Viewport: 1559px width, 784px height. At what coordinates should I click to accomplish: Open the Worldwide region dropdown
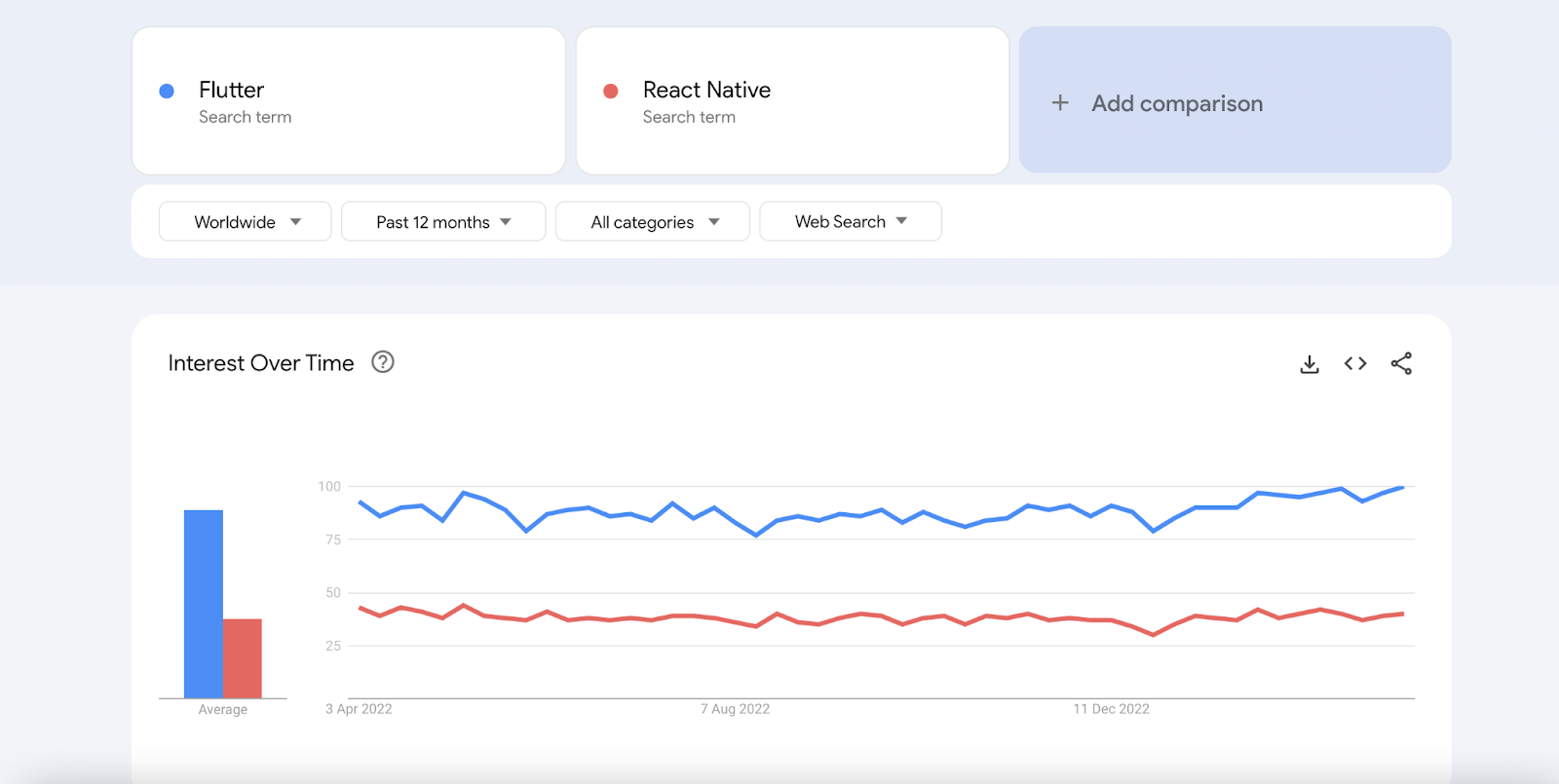246,222
